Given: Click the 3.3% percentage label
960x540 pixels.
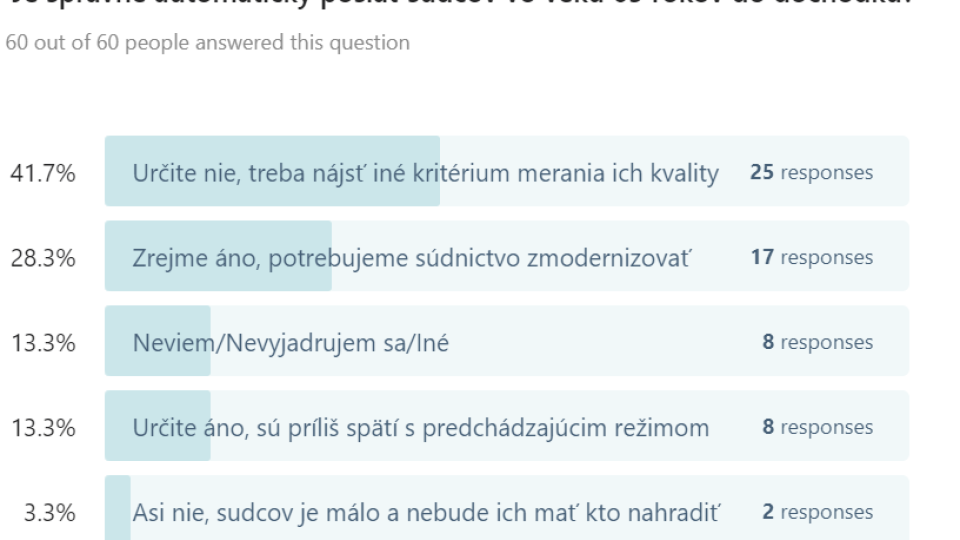Looking at the screenshot, I should click(50, 512).
